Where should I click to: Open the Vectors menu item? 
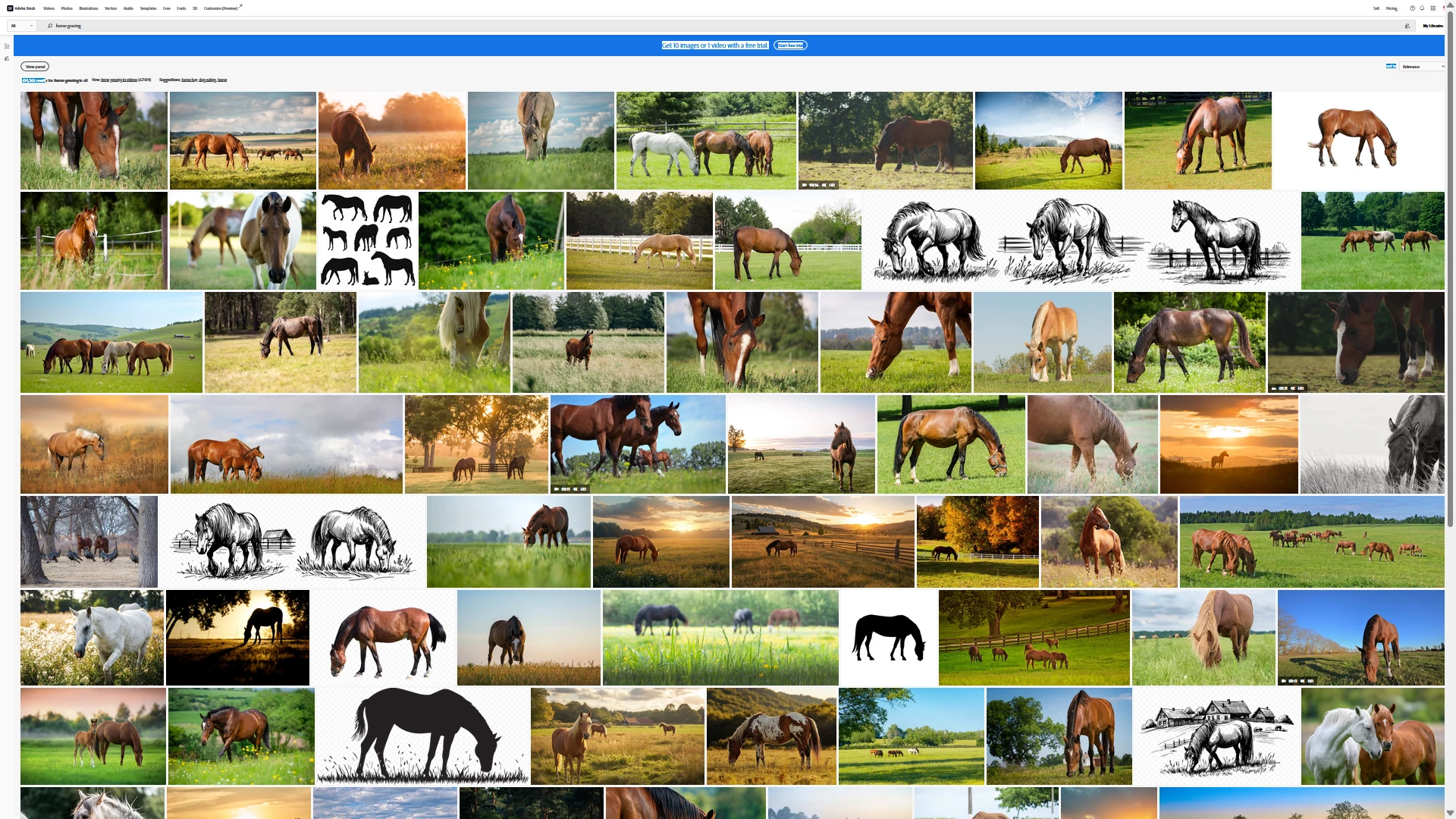[111, 8]
